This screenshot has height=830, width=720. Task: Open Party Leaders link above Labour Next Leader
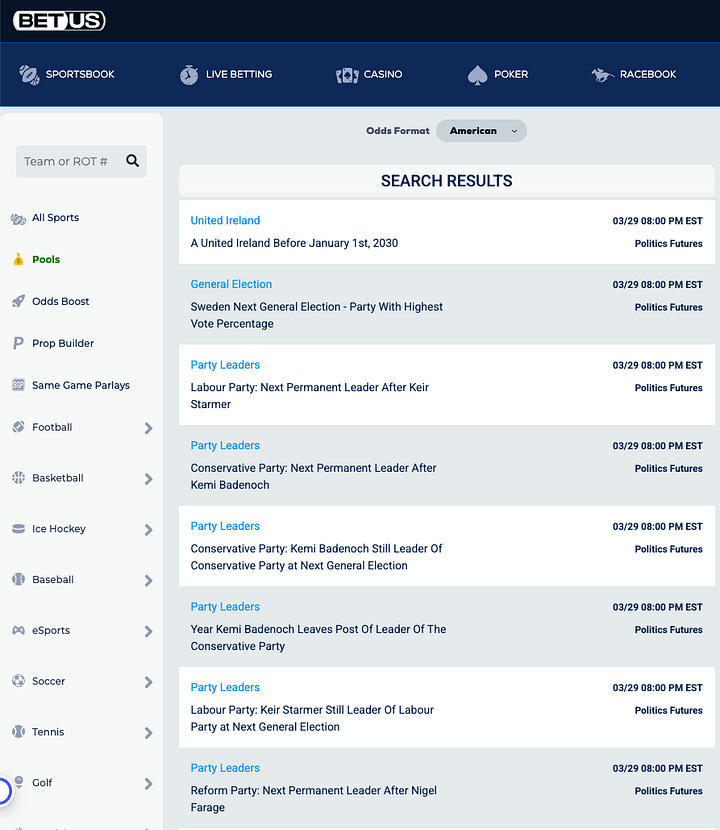(x=225, y=365)
